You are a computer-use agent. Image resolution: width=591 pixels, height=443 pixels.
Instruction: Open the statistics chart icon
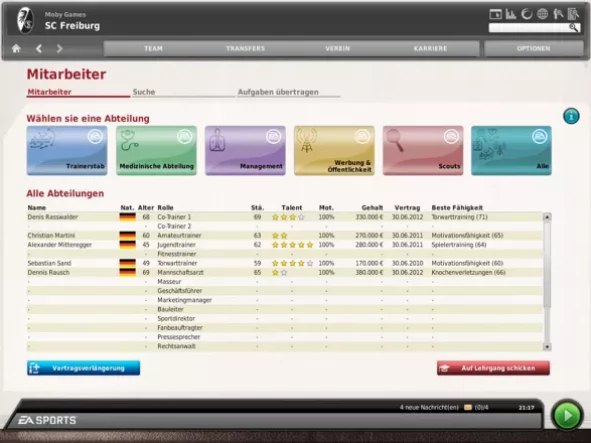click(511, 14)
